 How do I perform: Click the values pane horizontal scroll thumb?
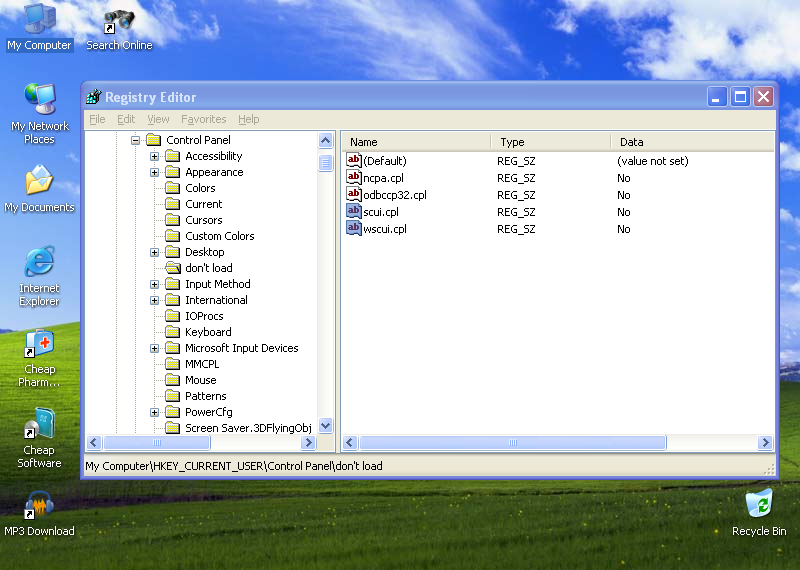[x=513, y=442]
